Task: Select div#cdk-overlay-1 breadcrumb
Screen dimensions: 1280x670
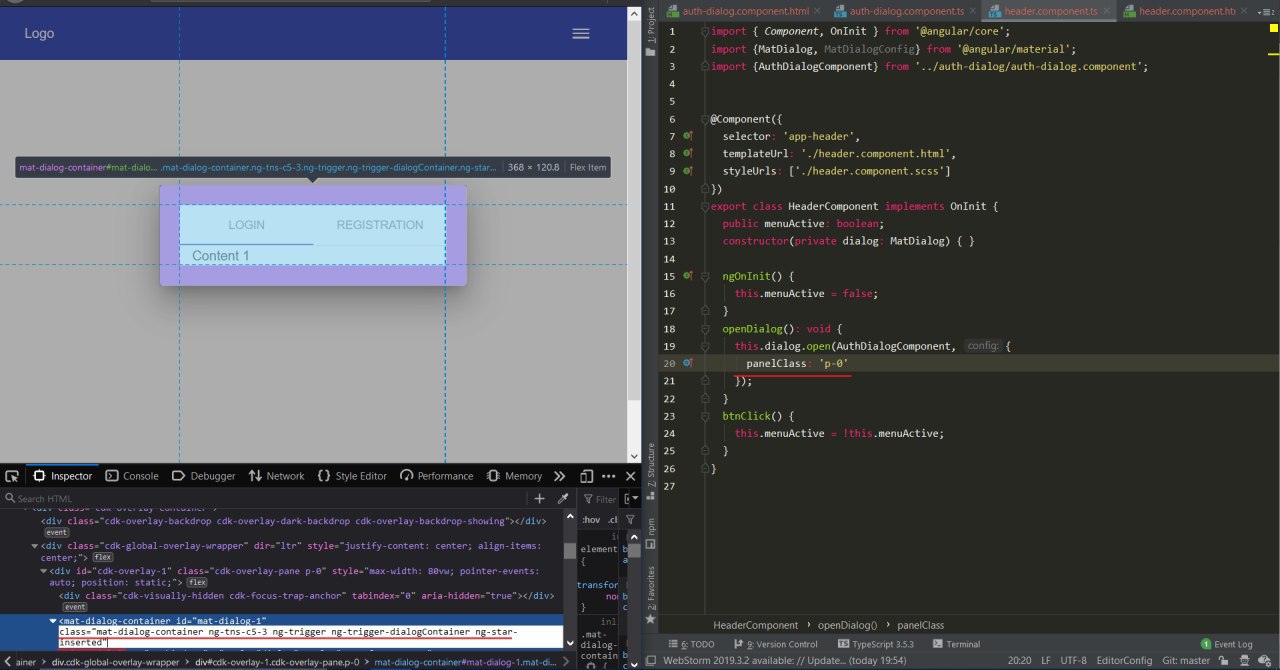Action: coord(277,662)
